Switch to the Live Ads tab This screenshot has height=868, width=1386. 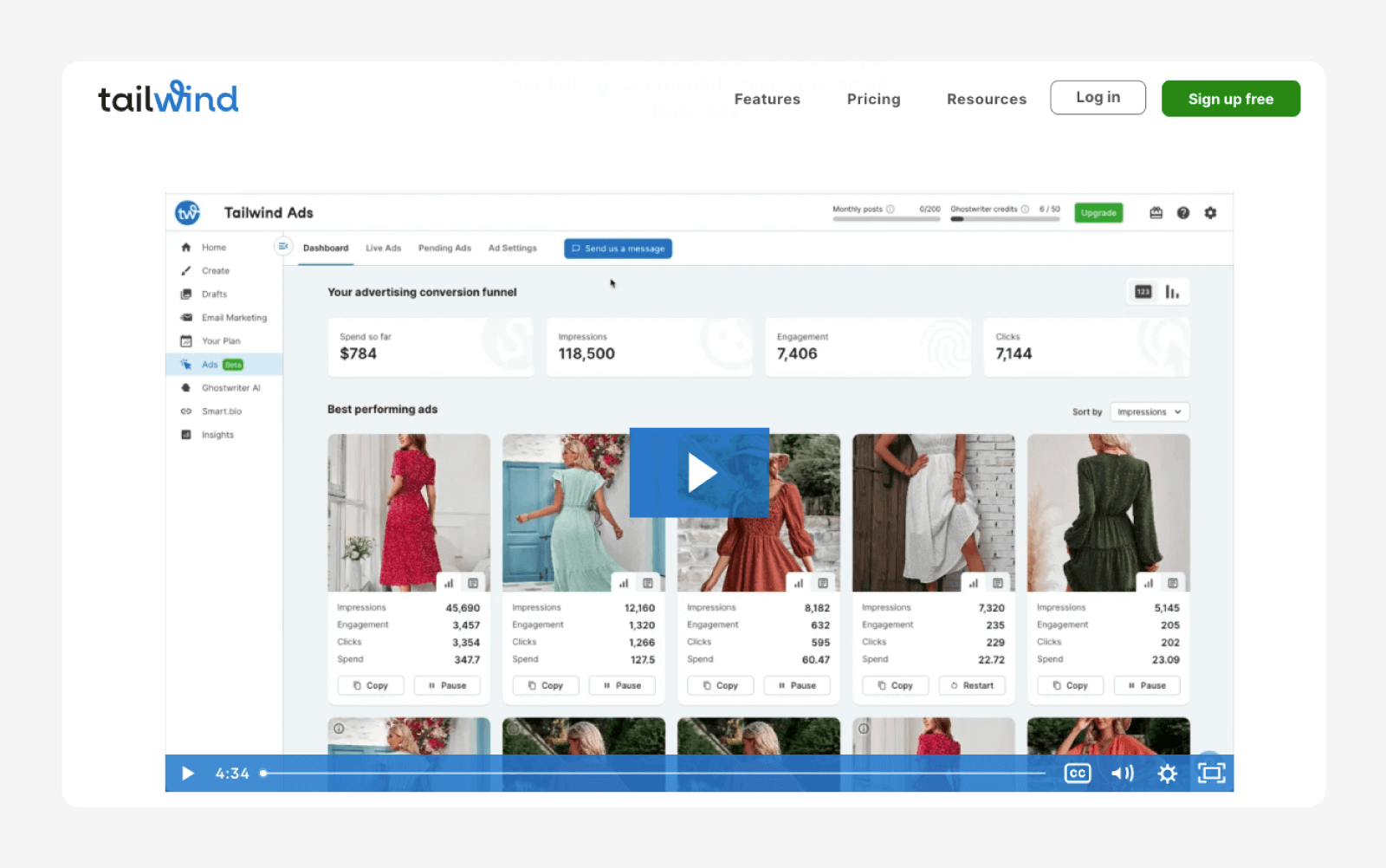click(383, 249)
